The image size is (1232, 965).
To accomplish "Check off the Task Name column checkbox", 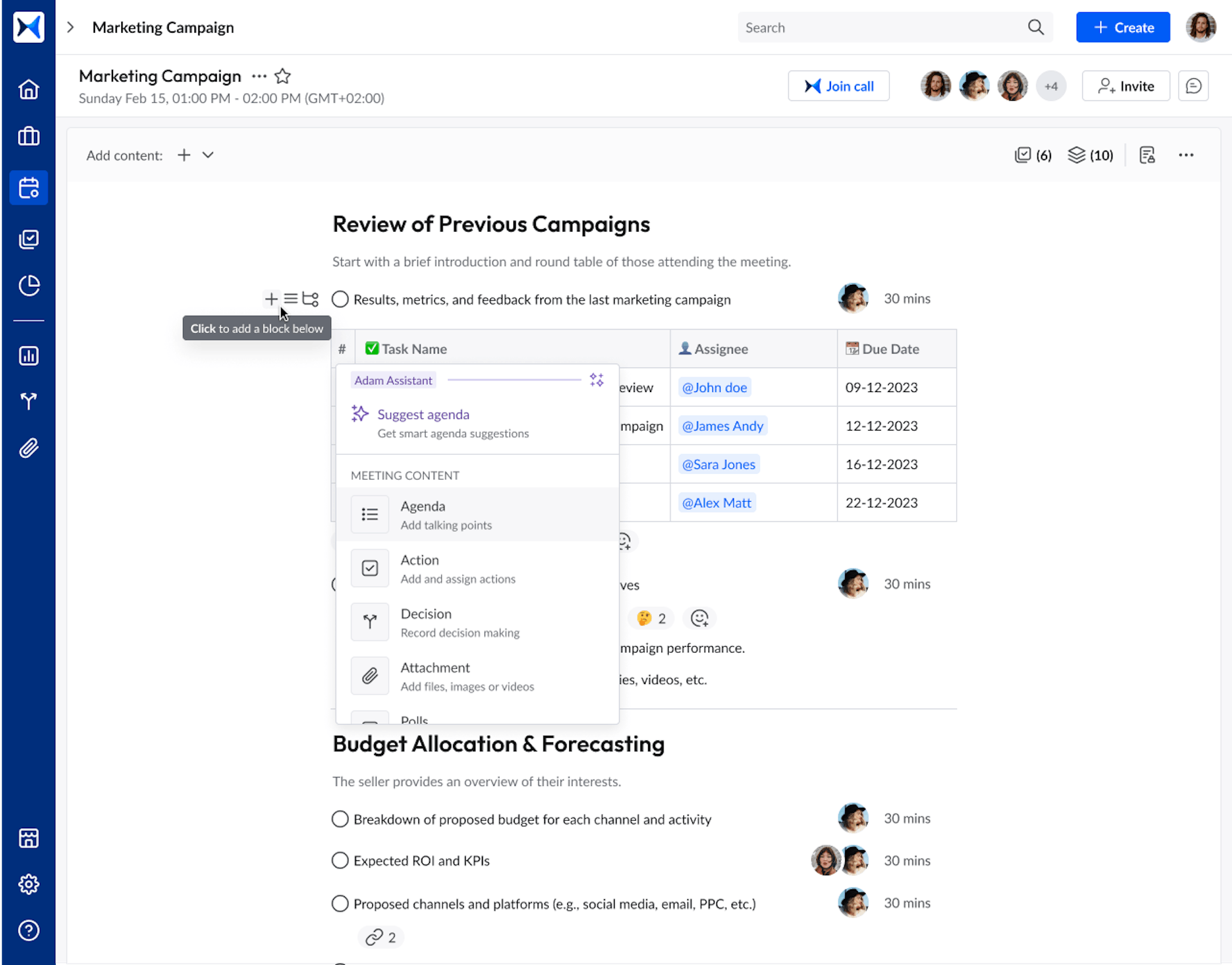I will pyautogui.click(x=372, y=347).
